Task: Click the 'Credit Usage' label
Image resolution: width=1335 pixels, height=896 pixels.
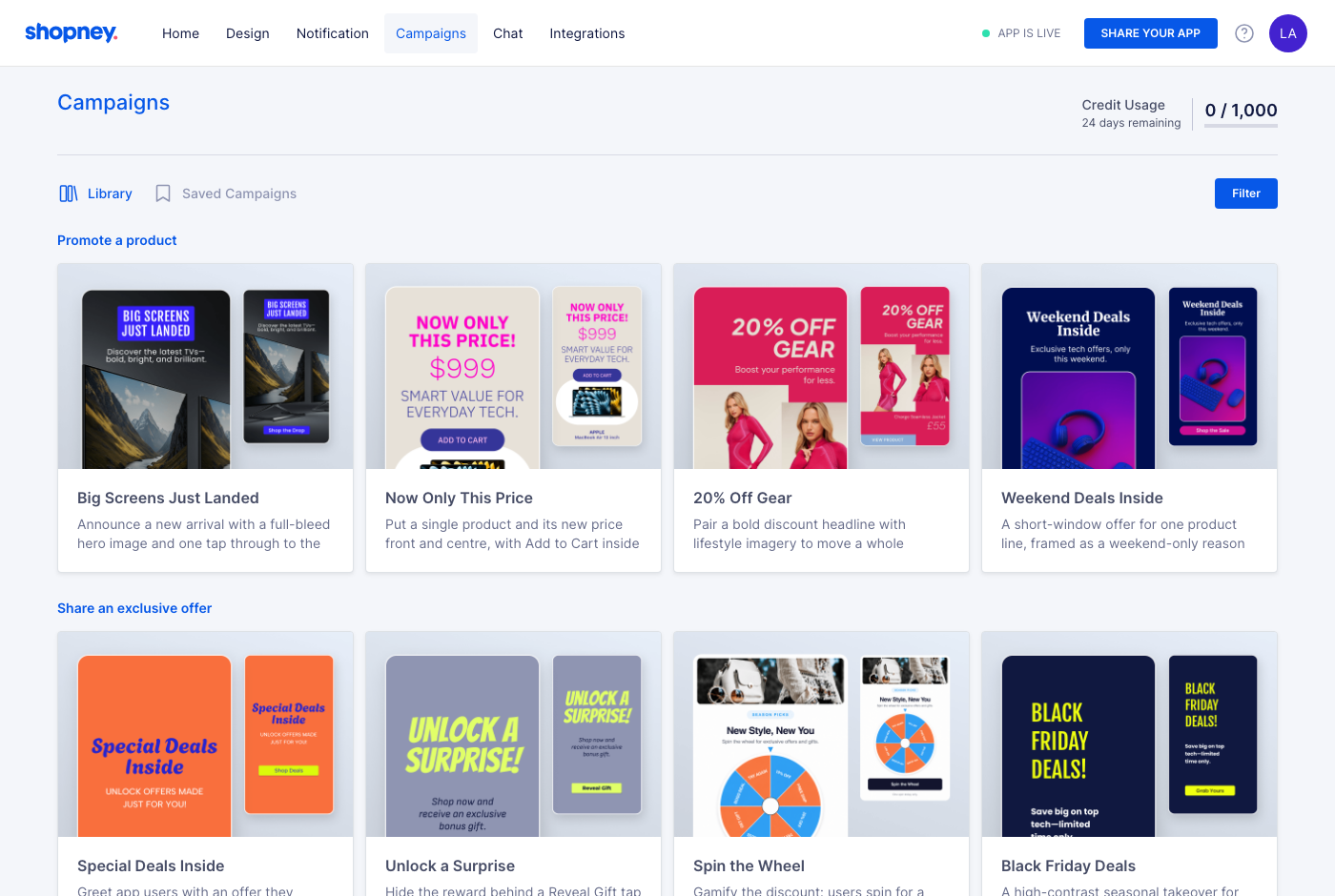Action: coord(1123,105)
